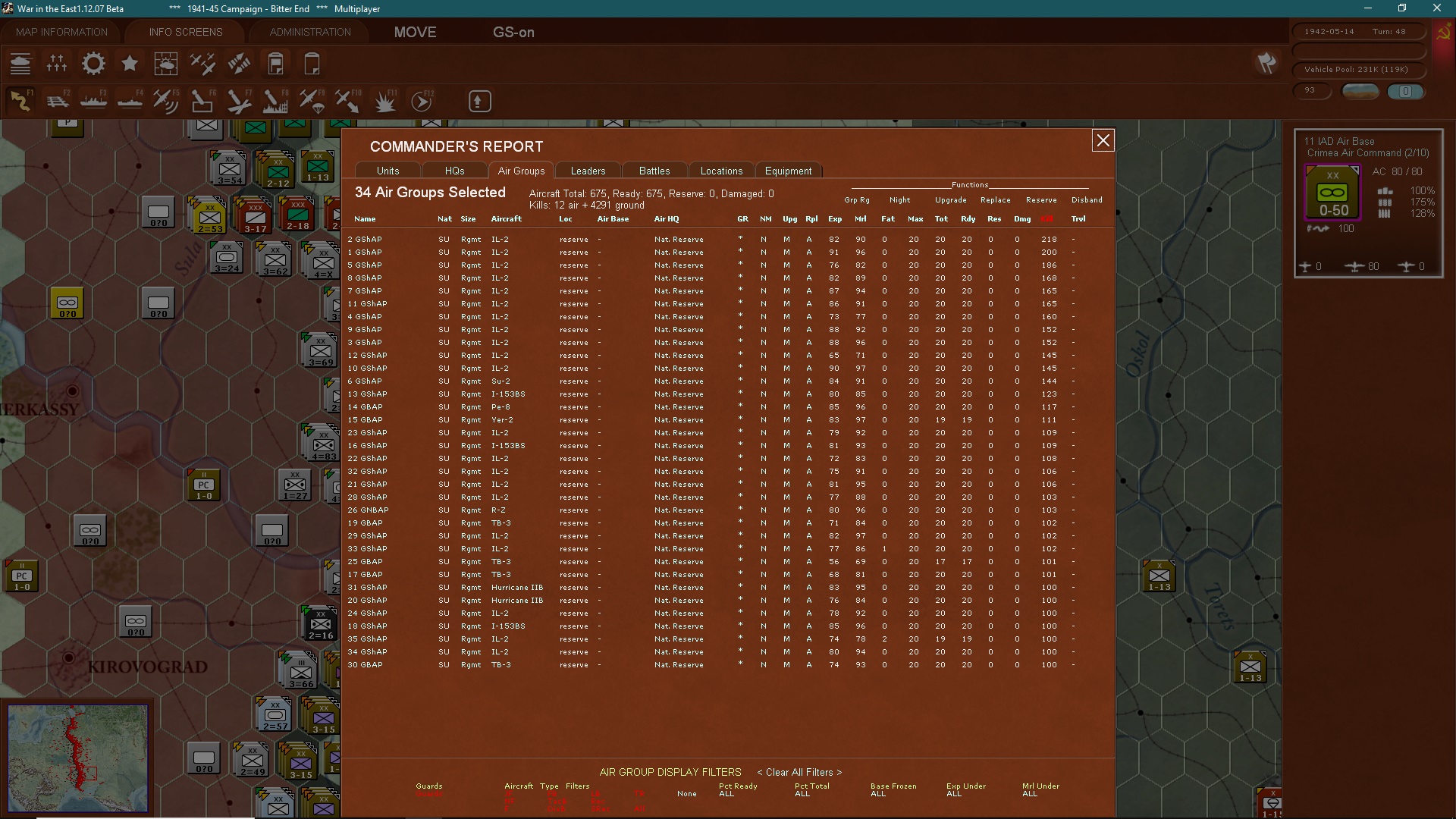The width and height of the screenshot is (1456, 819).
Task: Switch to the Leaders tab
Action: (x=588, y=171)
